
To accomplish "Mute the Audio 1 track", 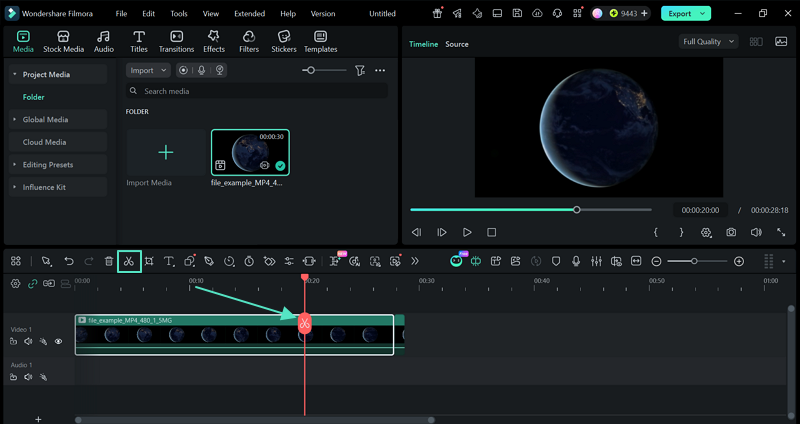I will 29,377.
